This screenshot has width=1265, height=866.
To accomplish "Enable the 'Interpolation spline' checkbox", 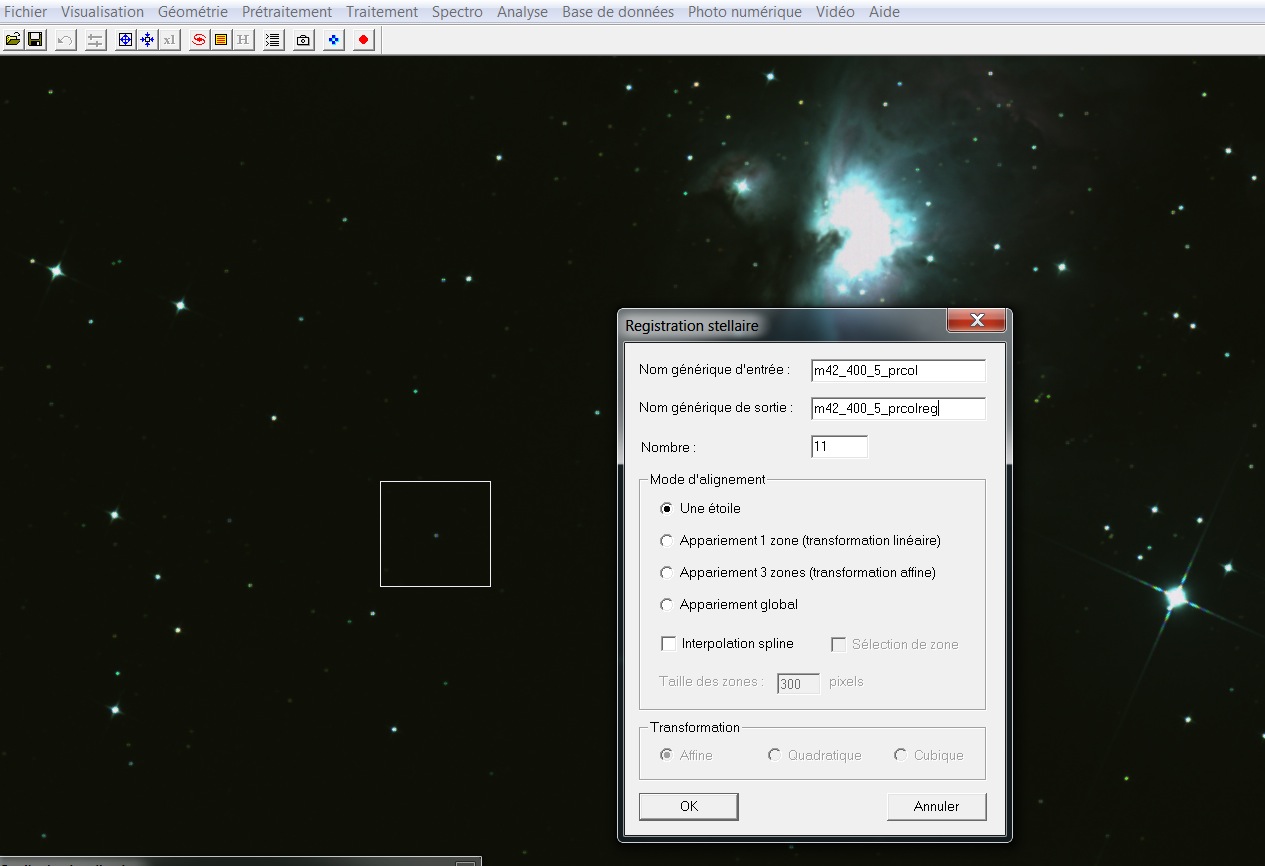I will [669, 644].
